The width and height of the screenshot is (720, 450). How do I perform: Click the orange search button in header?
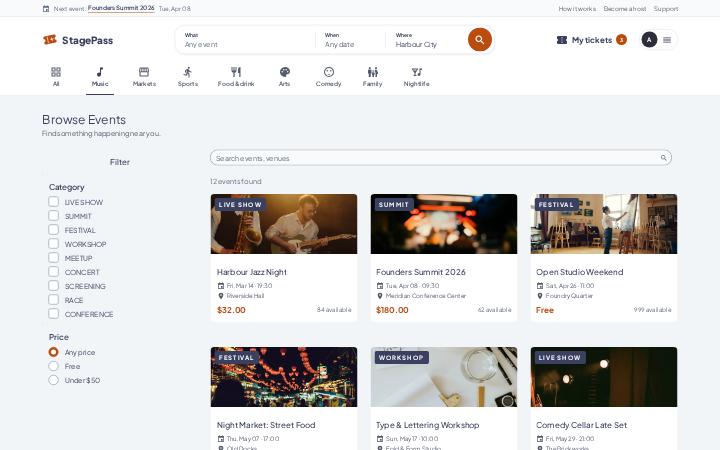479,39
